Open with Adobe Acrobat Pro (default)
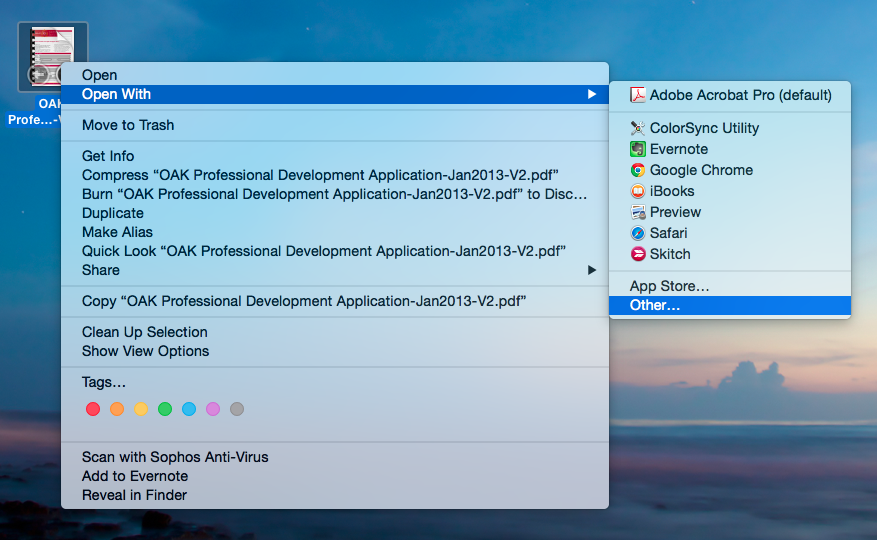 pyautogui.click(x=730, y=95)
